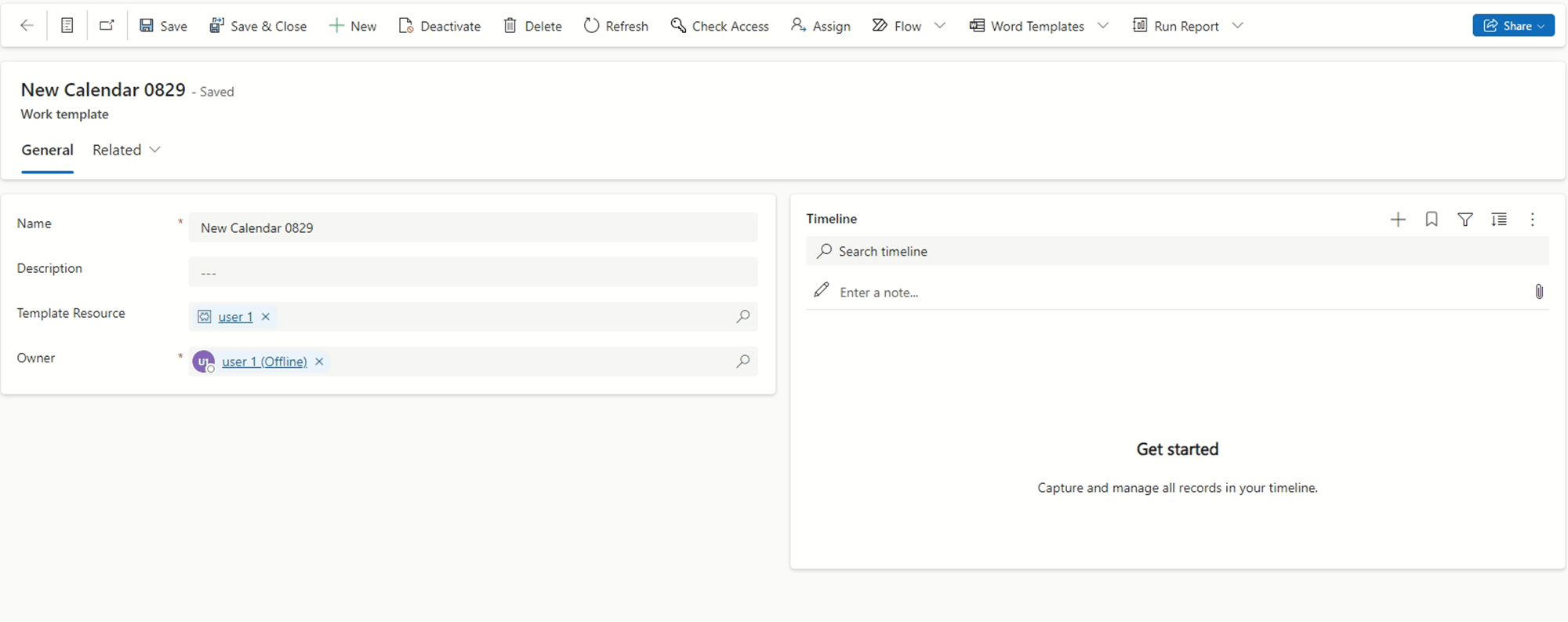Viewport: 1568px width, 622px height.
Task: Filter the timeline
Action: 1465,220
